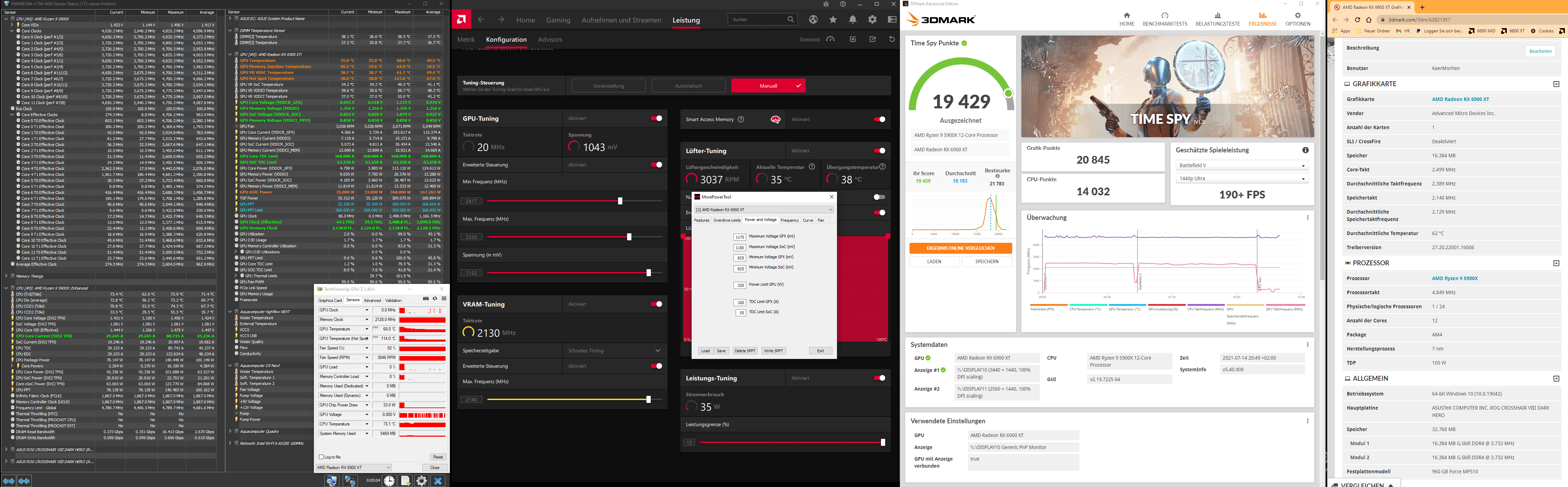1568x487 pixels.
Task: Toggle VRAM-Tuning switch
Action: (x=656, y=304)
